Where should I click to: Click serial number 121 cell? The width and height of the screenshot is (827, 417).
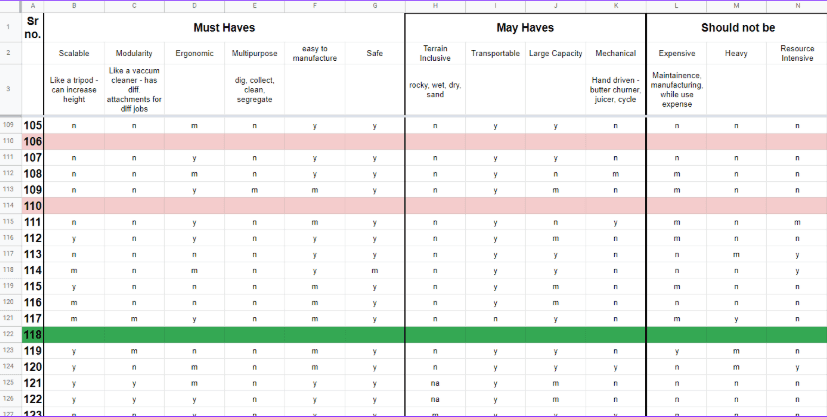tap(33, 383)
